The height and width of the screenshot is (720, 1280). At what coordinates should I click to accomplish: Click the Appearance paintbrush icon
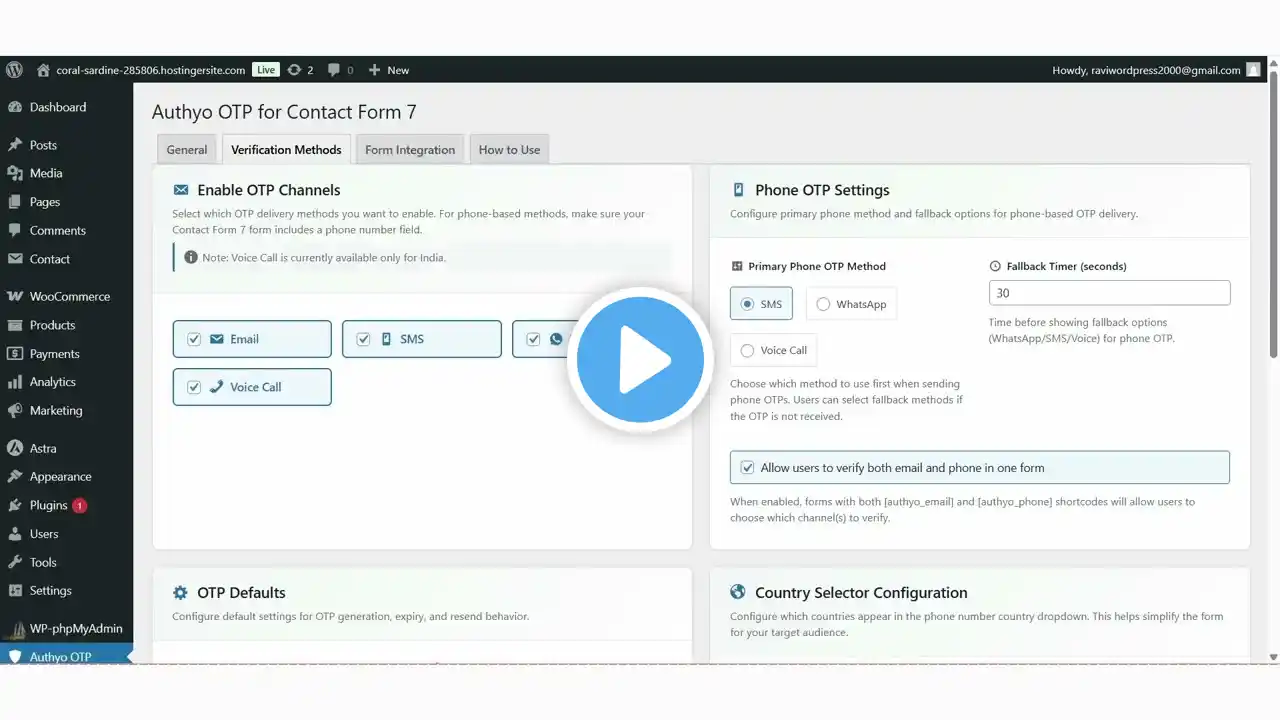coord(15,477)
